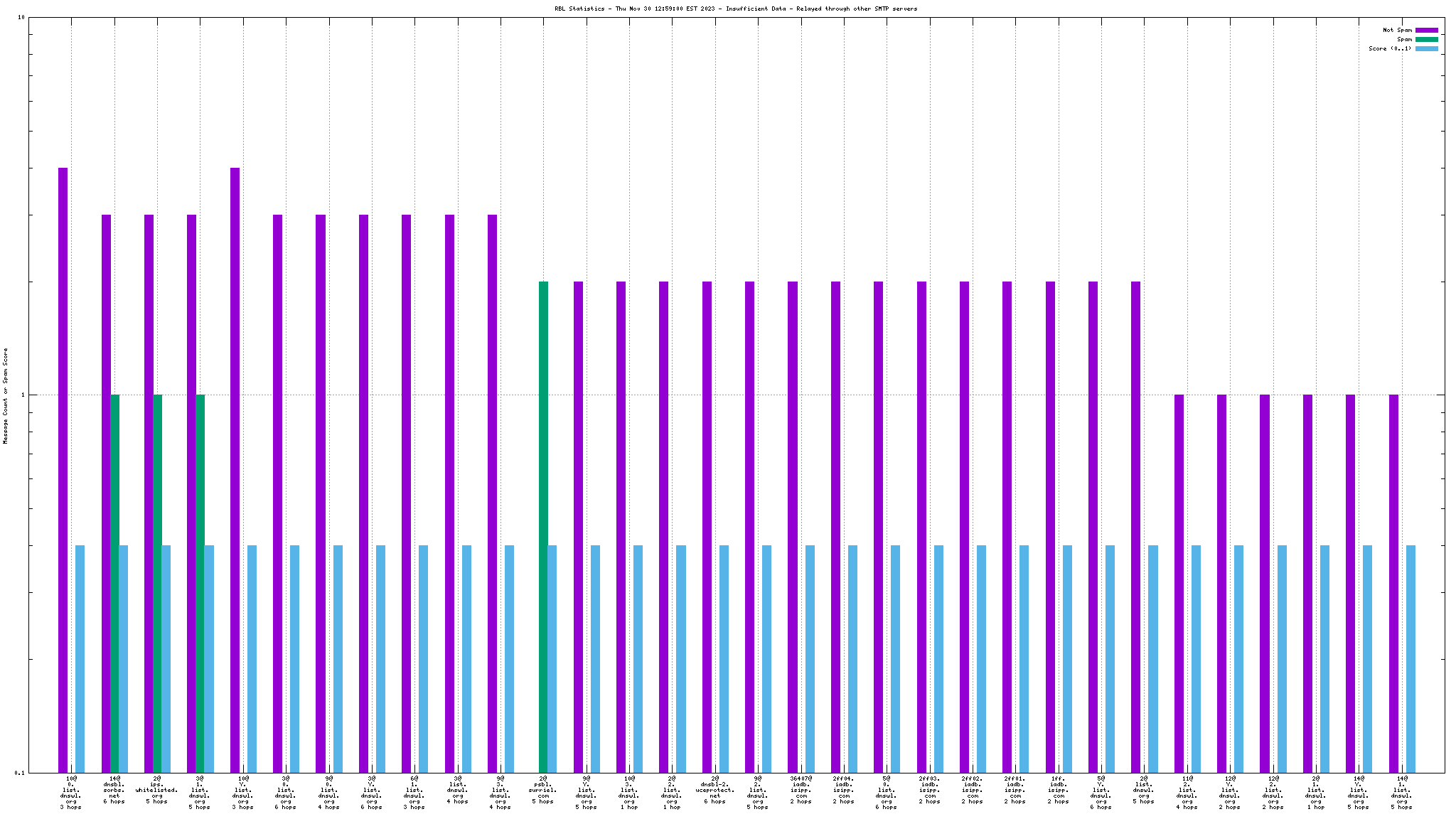
Task: Select the tall green psbl.surriel.com spam bar
Action: (543, 526)
